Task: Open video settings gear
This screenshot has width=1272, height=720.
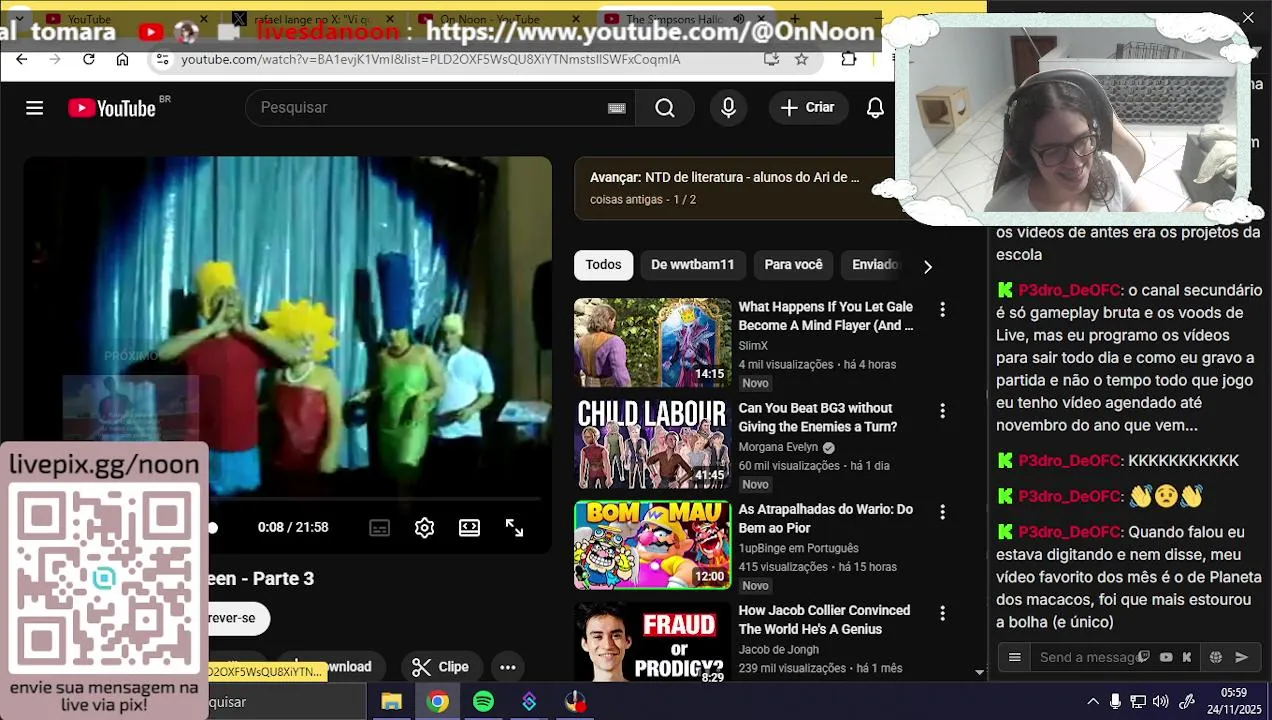Action: (x=424, y=528)
